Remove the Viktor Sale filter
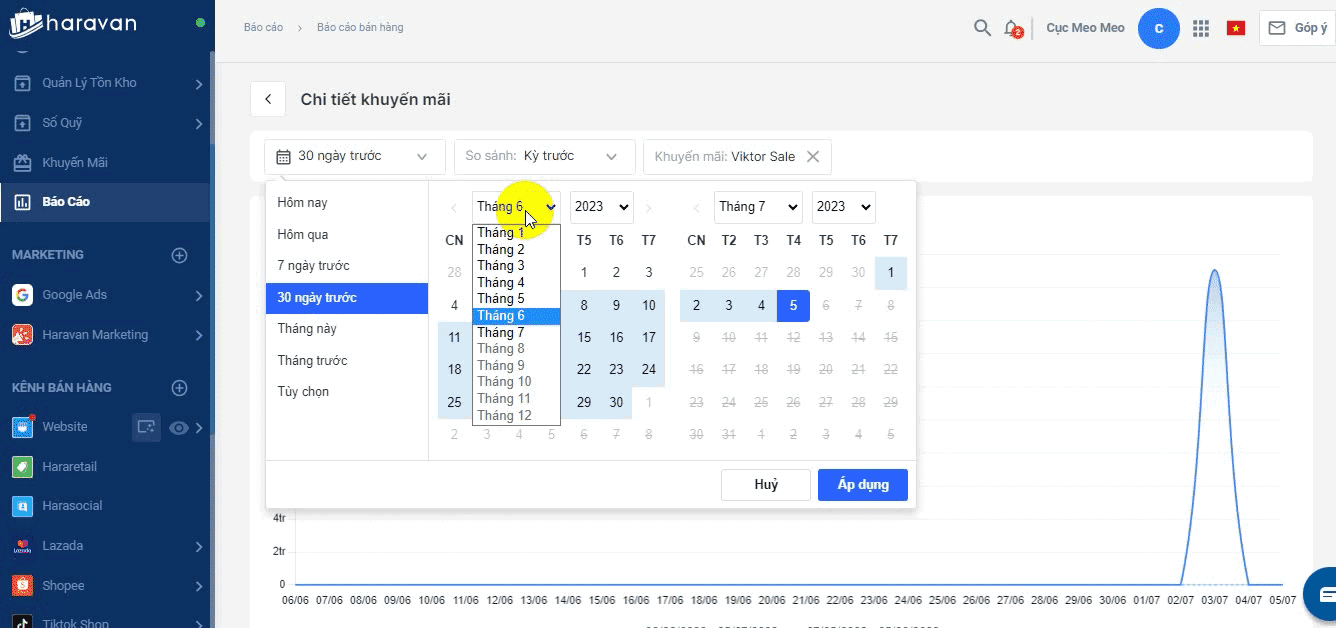This screenshot has height=628, width=1336. coord(813,156)
